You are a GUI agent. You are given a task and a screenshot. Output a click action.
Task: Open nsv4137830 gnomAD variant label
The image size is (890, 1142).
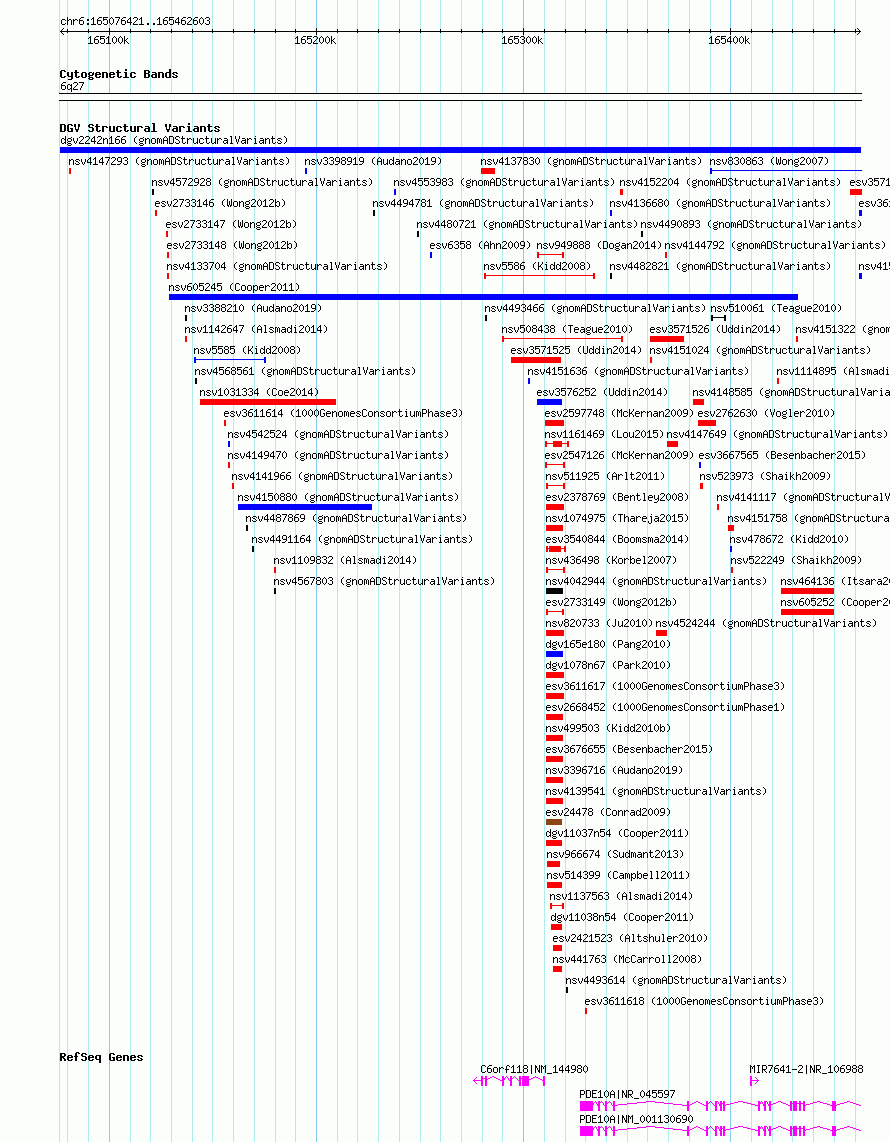click(x=591, y=161)
